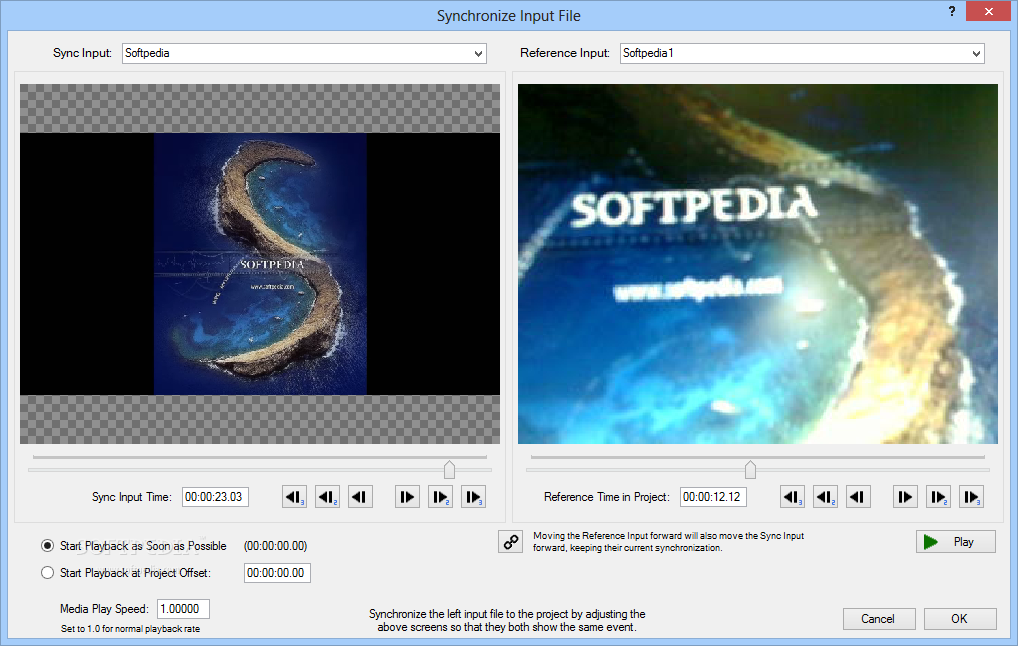Step Reference Input back one frame

(858, 497)
